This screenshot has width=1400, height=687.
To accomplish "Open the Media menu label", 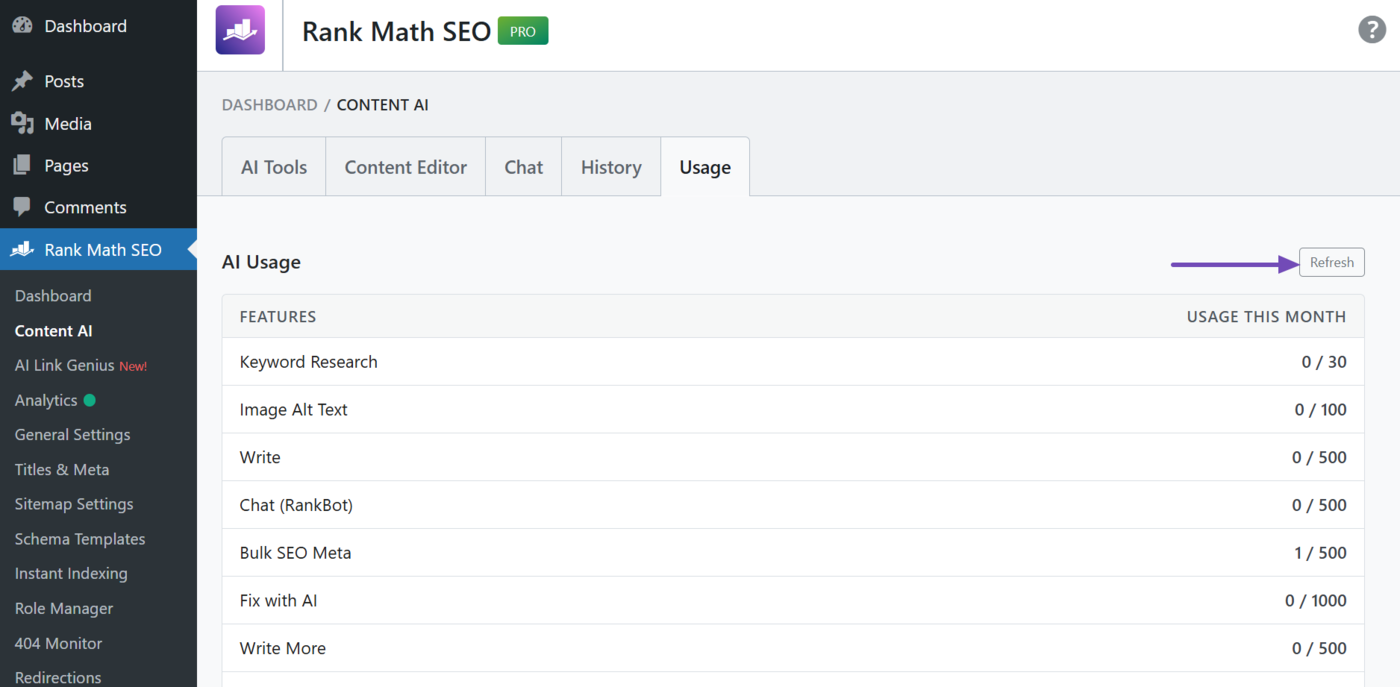I will pos(68,124).
